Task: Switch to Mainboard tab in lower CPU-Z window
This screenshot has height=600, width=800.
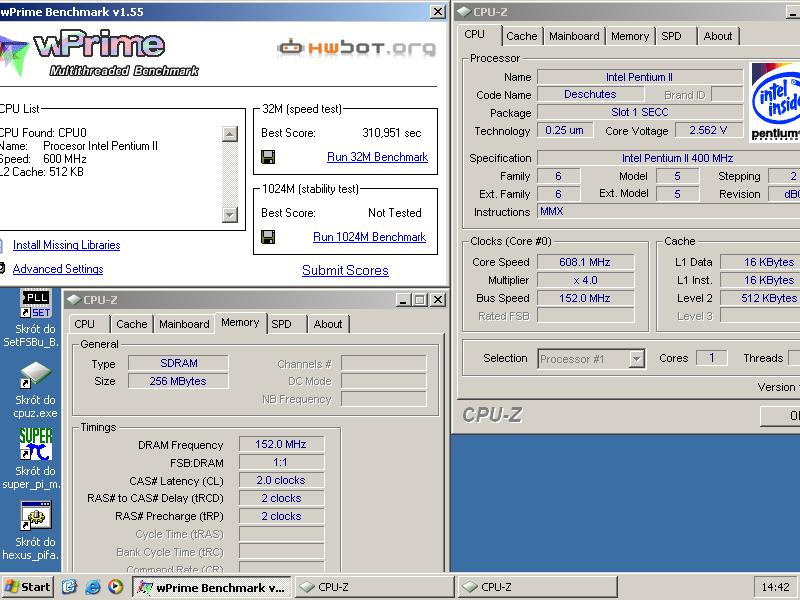Action: click(184, 324)
